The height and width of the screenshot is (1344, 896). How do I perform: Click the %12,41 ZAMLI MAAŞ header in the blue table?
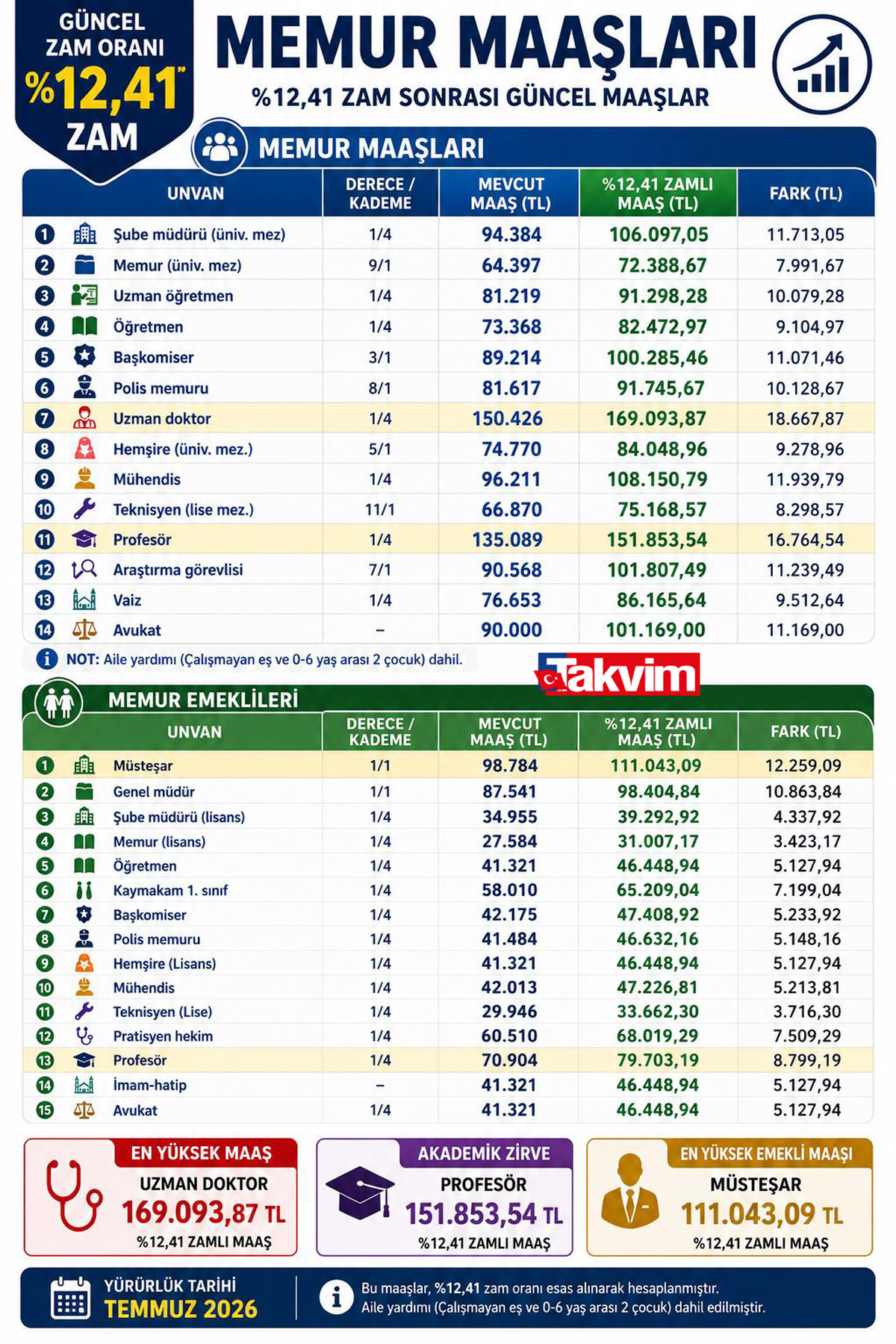(x=658, y=193)
